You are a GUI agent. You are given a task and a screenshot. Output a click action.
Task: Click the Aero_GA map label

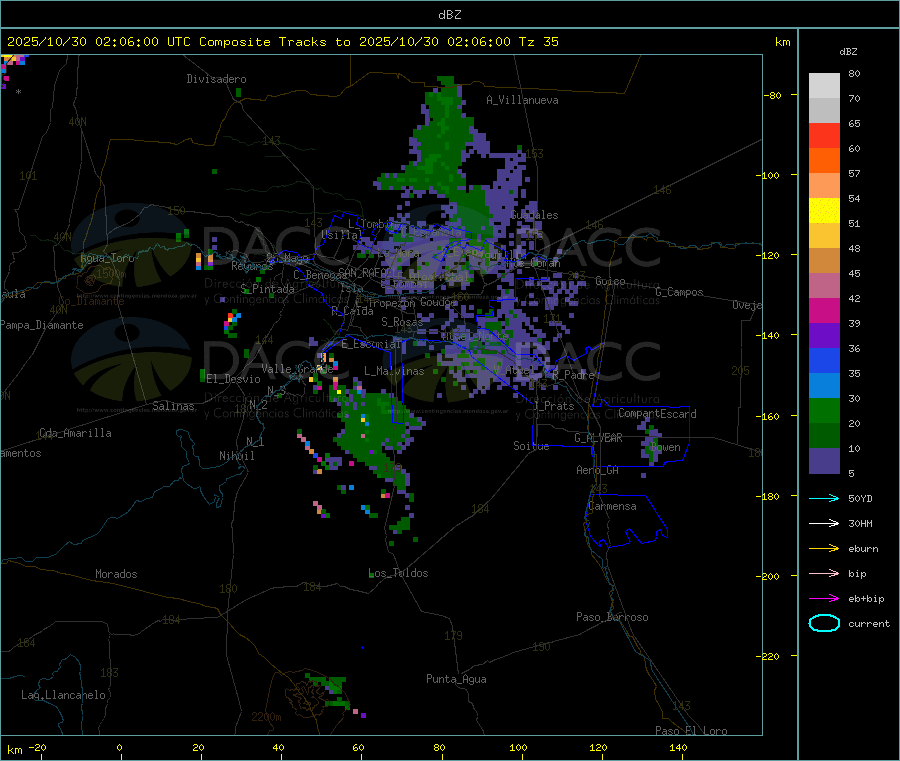598,470
